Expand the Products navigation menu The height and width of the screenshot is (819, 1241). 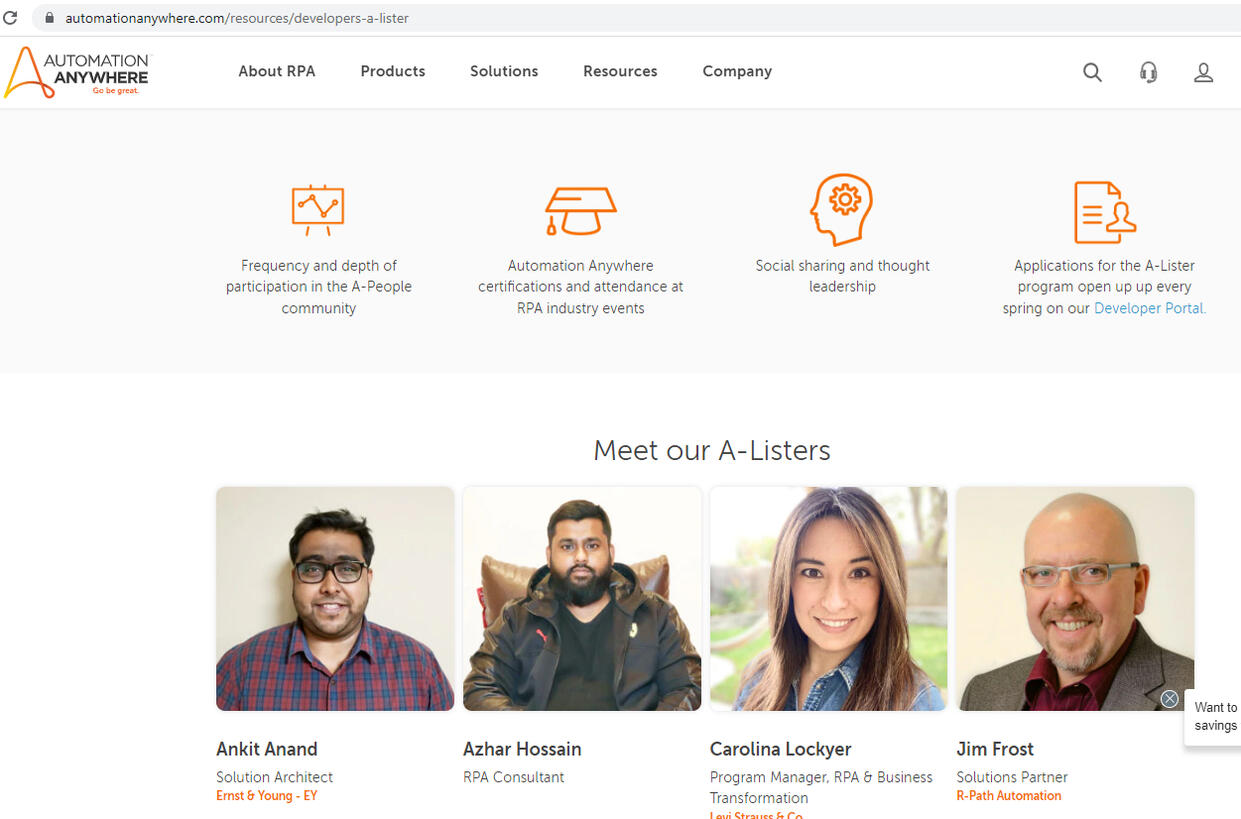click(392, 71)
